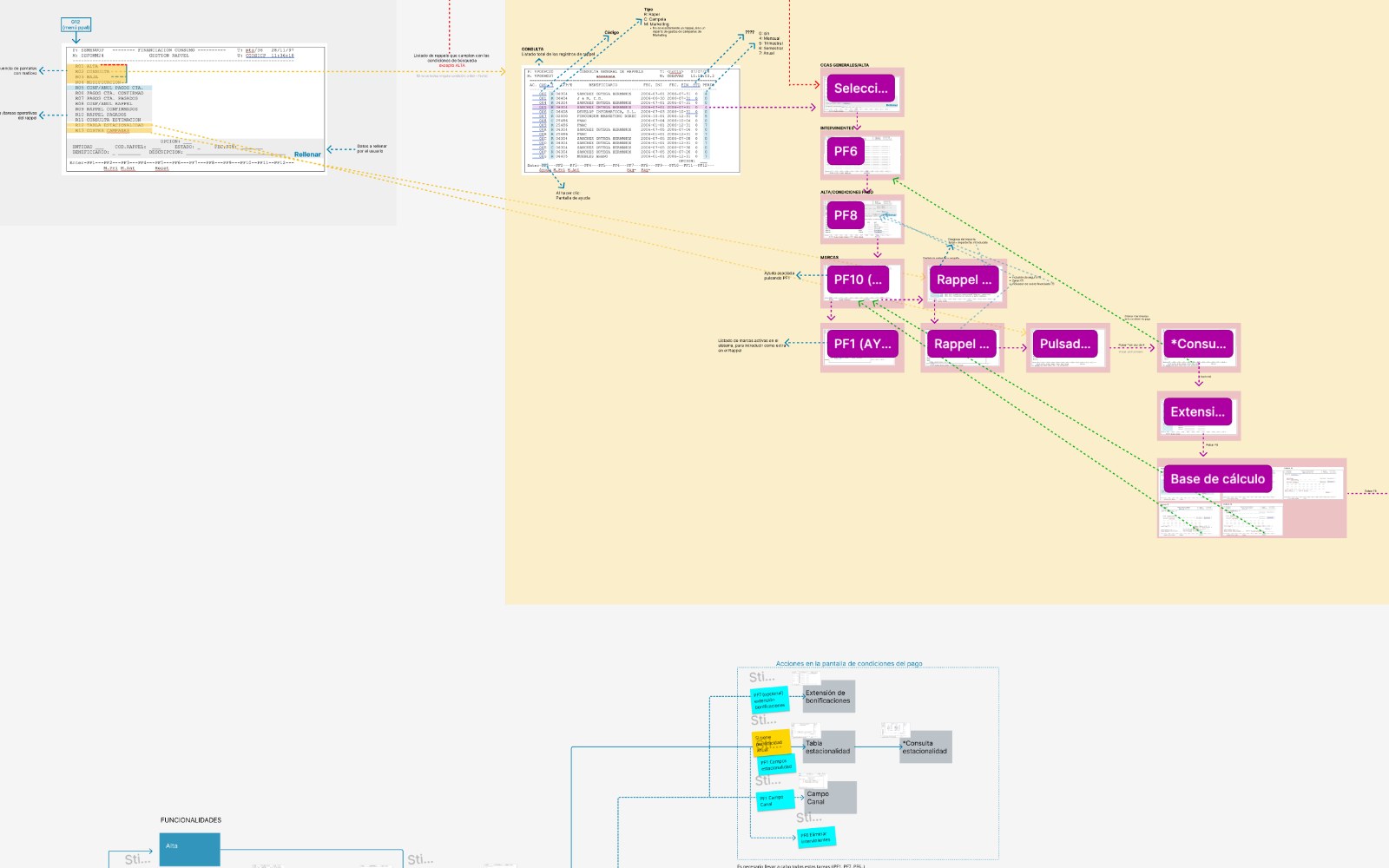The image size is (1389, 868).
Task: Select the 'Tabla estacionalidad' gray box
Action: click(x=829, y=747)
